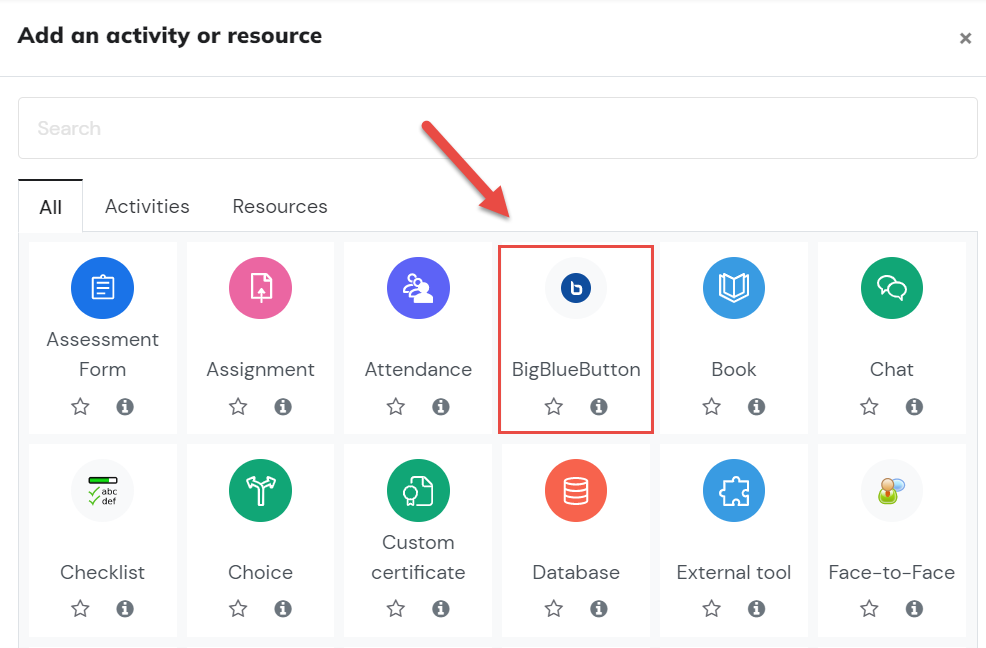Choose the Choice activity icon
Viewport: 986px width, 648px height.
[260, 491]
